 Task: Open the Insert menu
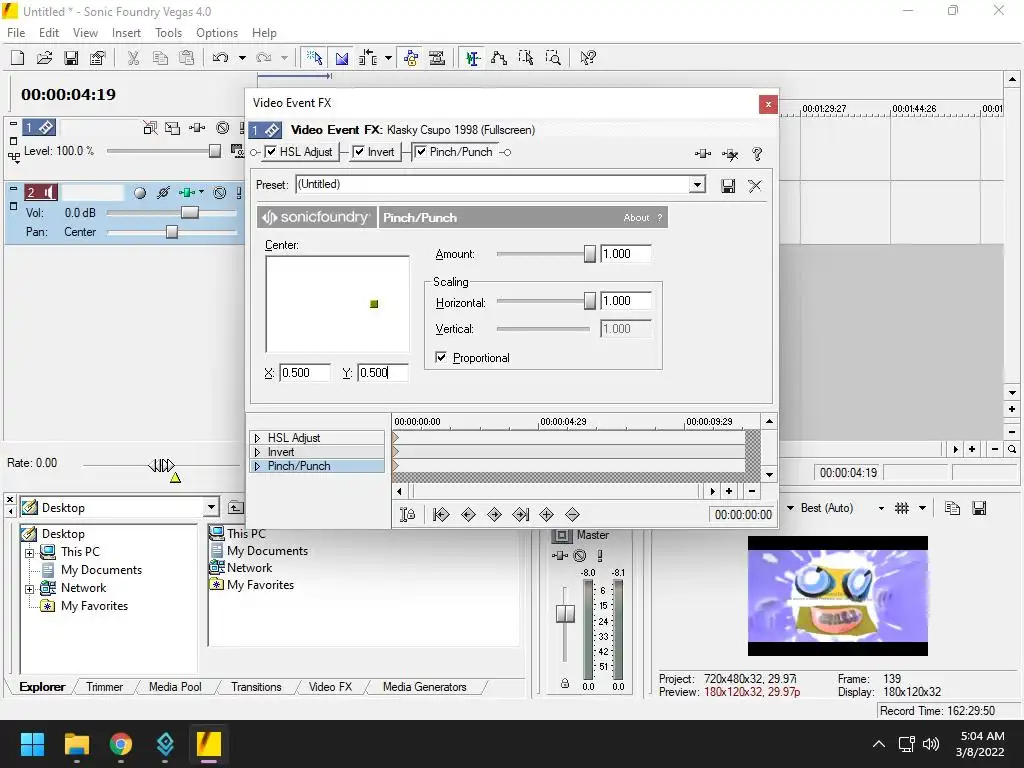click(x=126, y=33)
